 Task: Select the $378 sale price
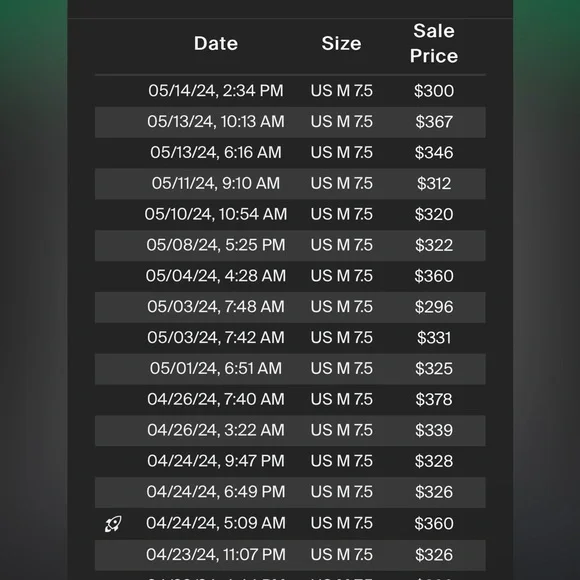[x=434, y=399]
